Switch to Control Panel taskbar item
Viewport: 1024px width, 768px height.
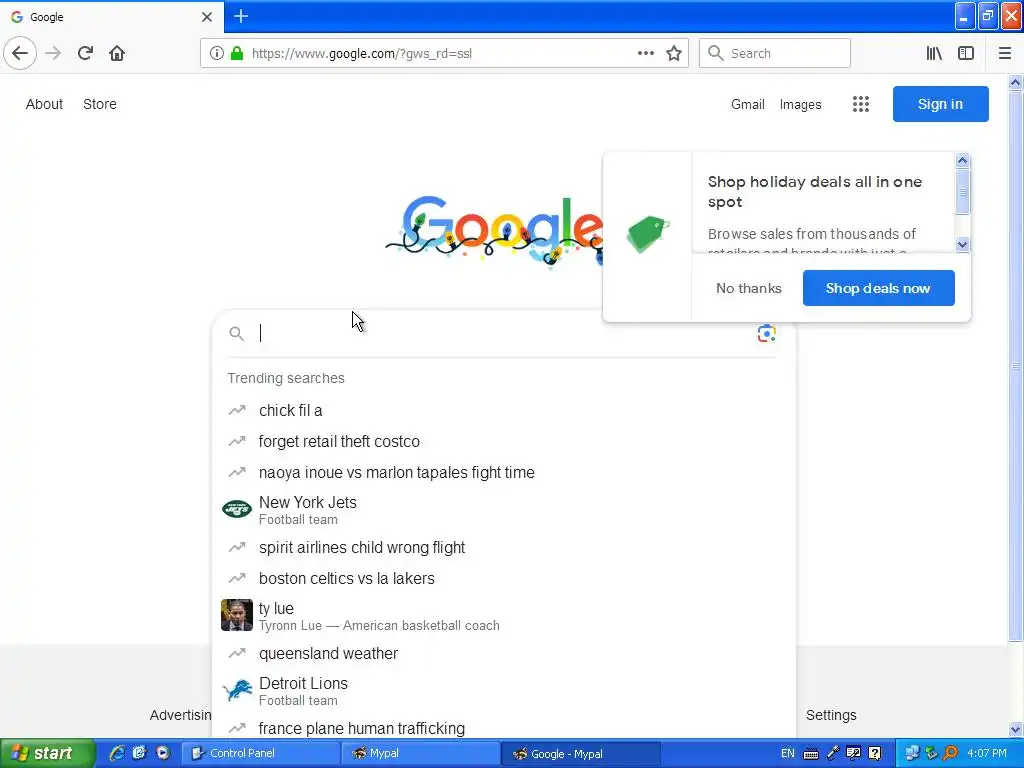tap(259, 753)
